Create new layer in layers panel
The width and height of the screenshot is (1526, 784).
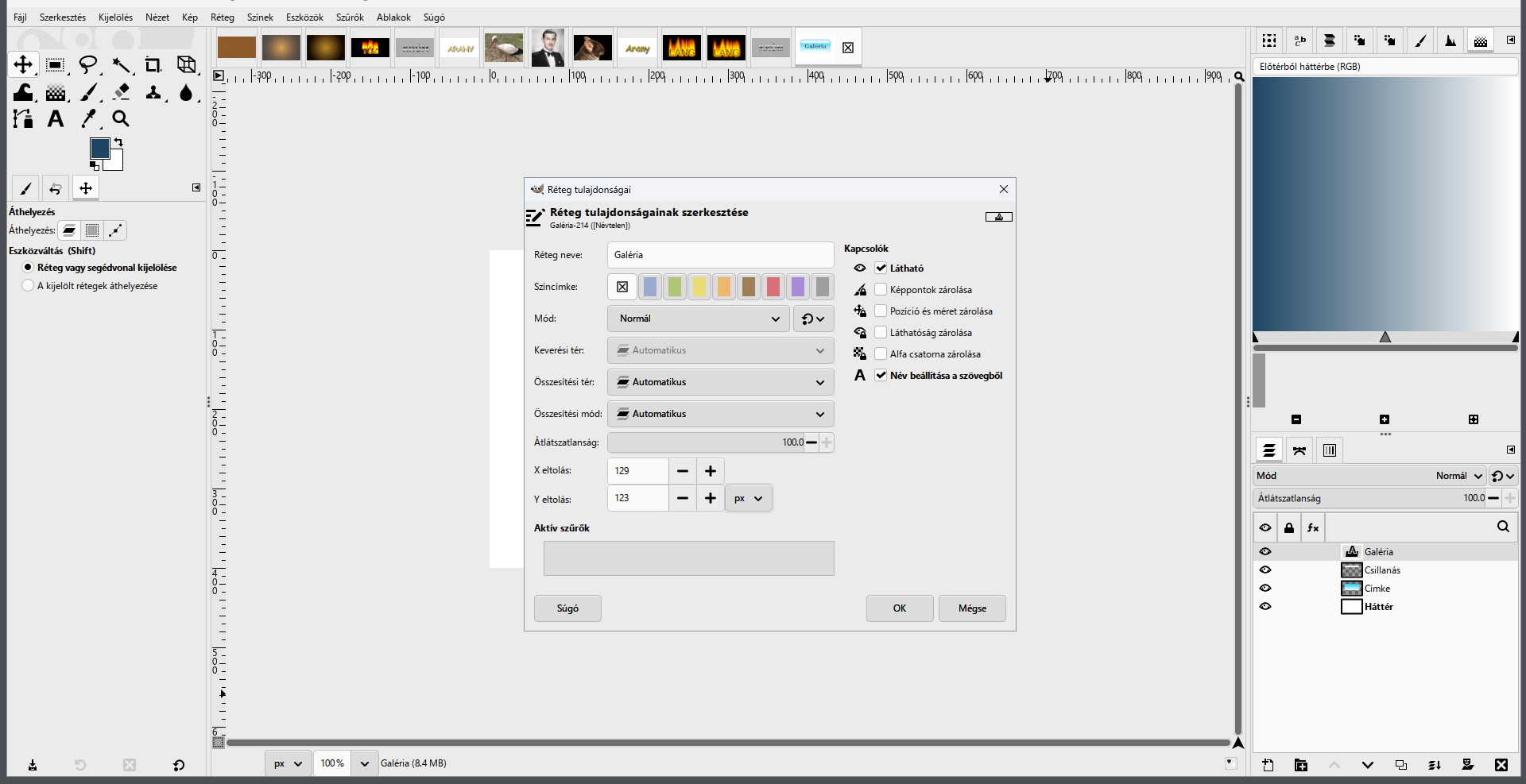pyautogui.click(x=1268, y=765)
